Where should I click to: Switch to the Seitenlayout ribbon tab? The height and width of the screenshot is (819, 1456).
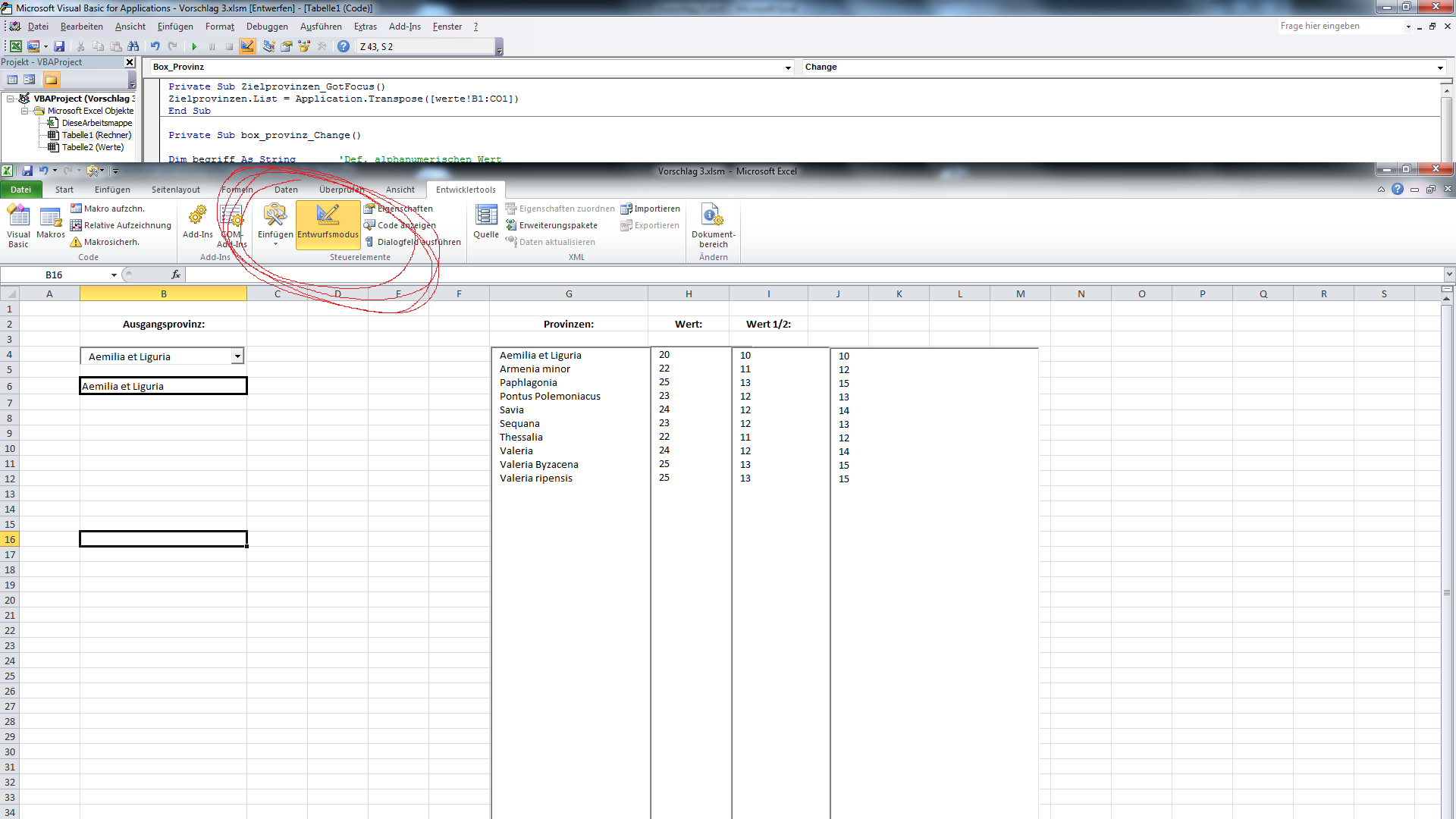point(175,190)
